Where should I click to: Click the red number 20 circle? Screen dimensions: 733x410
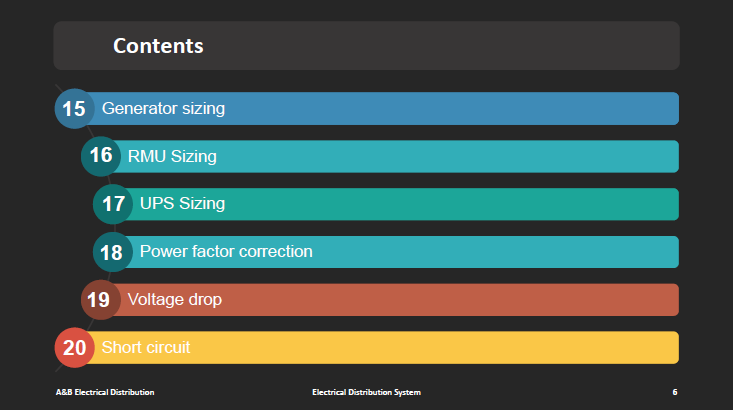pos(75,347)
